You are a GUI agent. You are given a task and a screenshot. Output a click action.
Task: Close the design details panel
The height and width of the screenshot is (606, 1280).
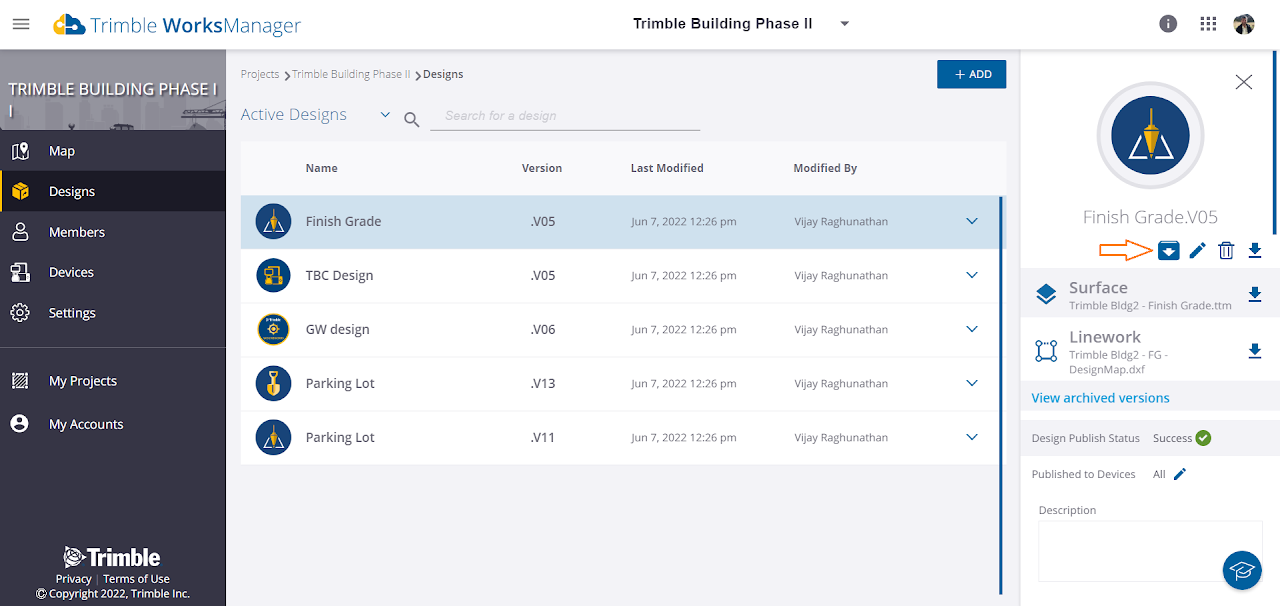pyautogui.click(x=1243, y=82)
